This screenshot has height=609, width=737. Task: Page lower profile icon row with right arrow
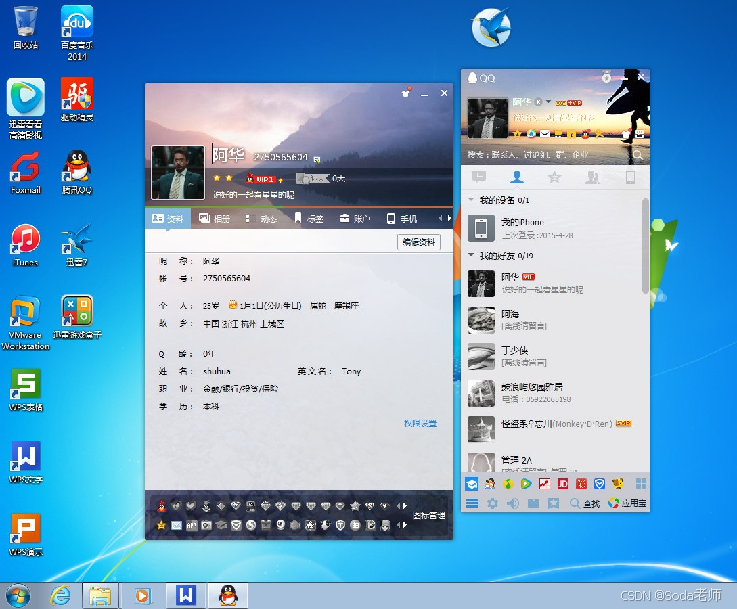(x=405, y=525)
